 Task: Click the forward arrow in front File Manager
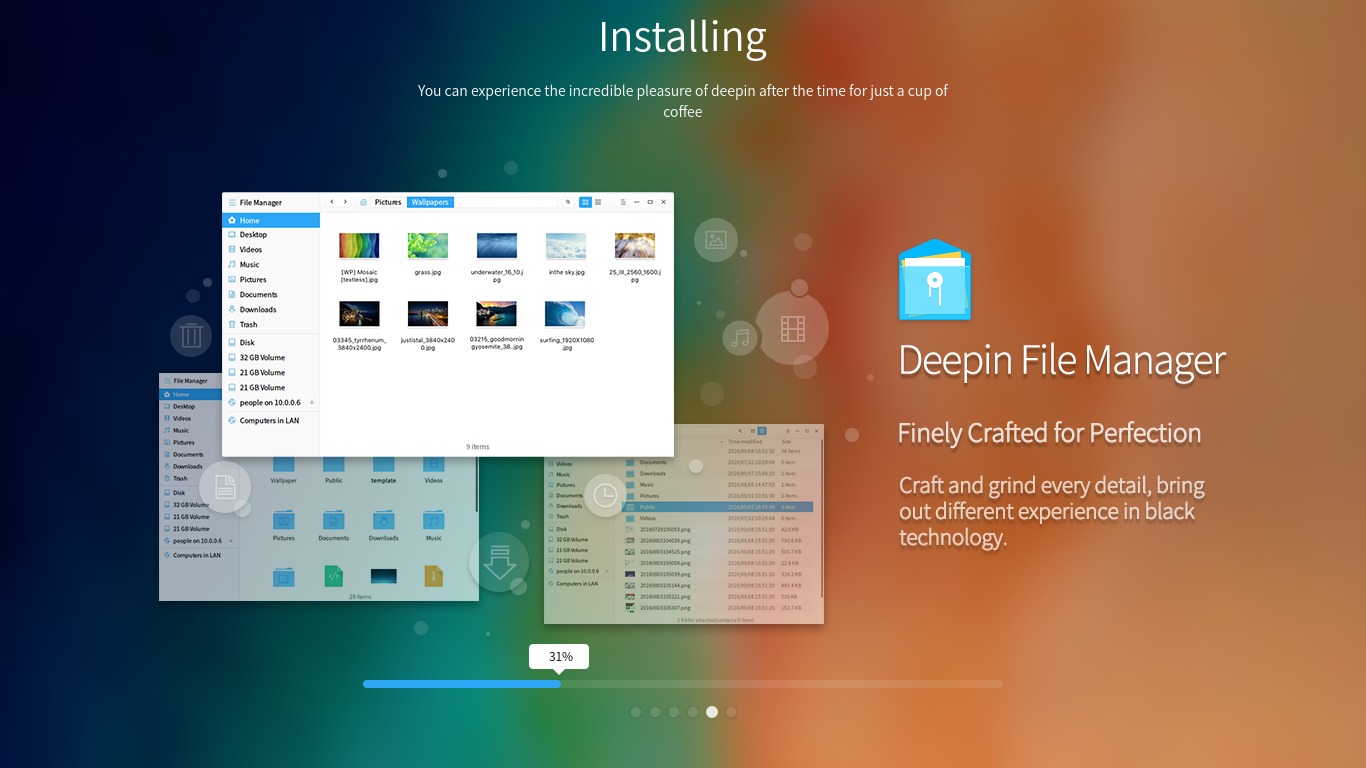click(x=346, y=202)
